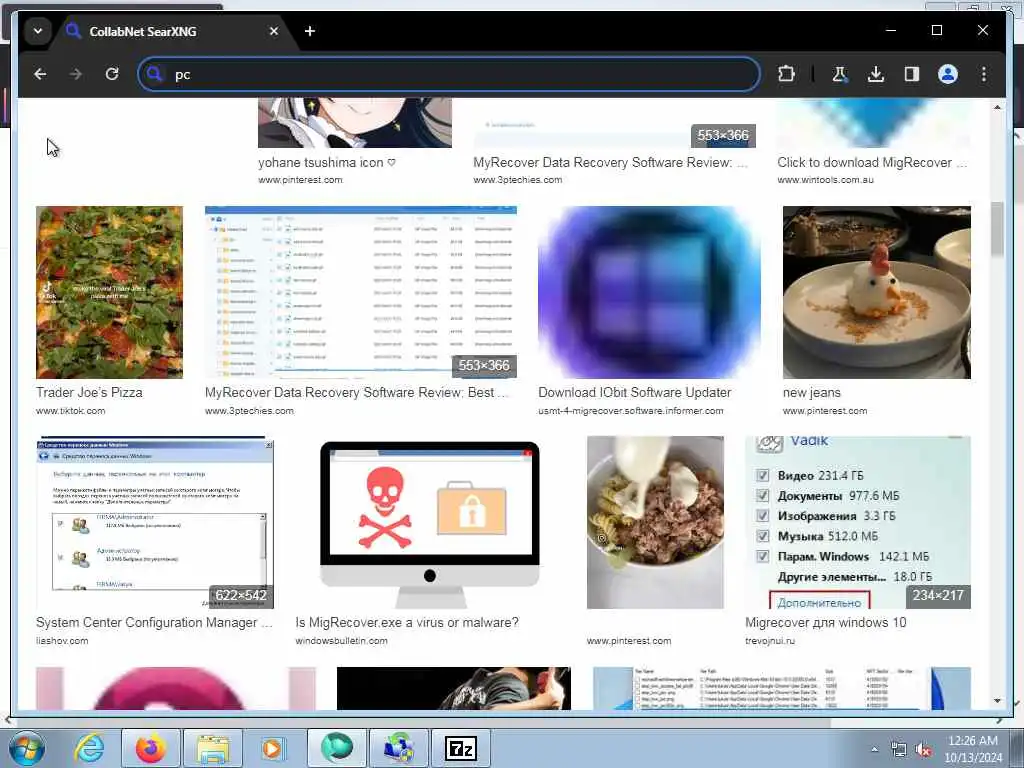The width and height of the screenshot is (1024, 768).
Task: Close the CollabNet SearXNG tab
Action: click(x=274, y=31)
